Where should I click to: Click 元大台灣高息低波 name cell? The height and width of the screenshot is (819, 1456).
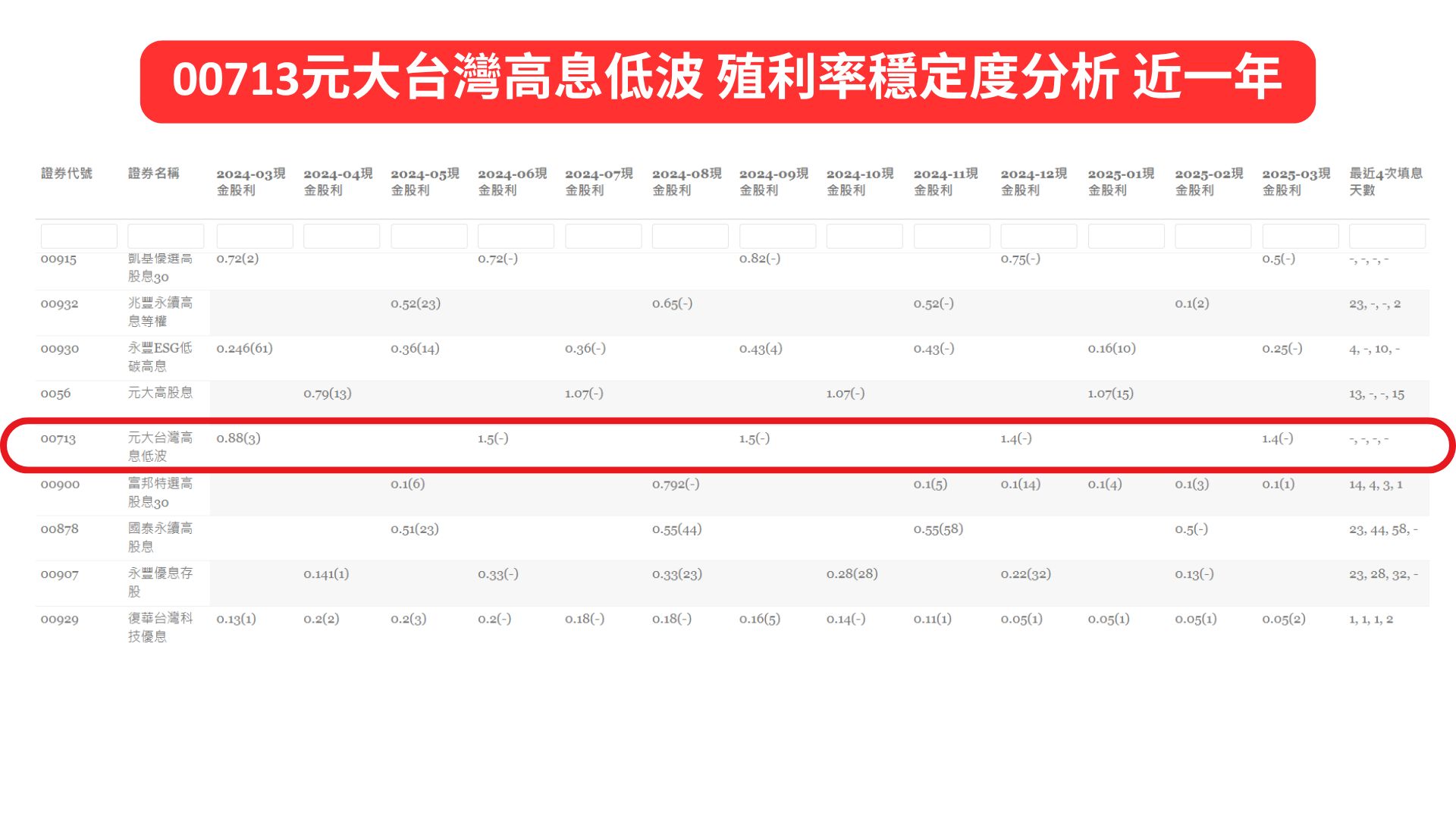coord(160,447)
